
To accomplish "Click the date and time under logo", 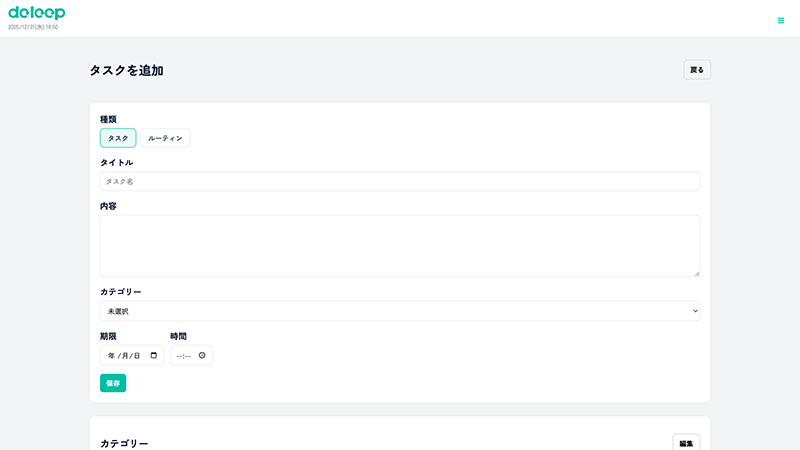I will [33, 27].
